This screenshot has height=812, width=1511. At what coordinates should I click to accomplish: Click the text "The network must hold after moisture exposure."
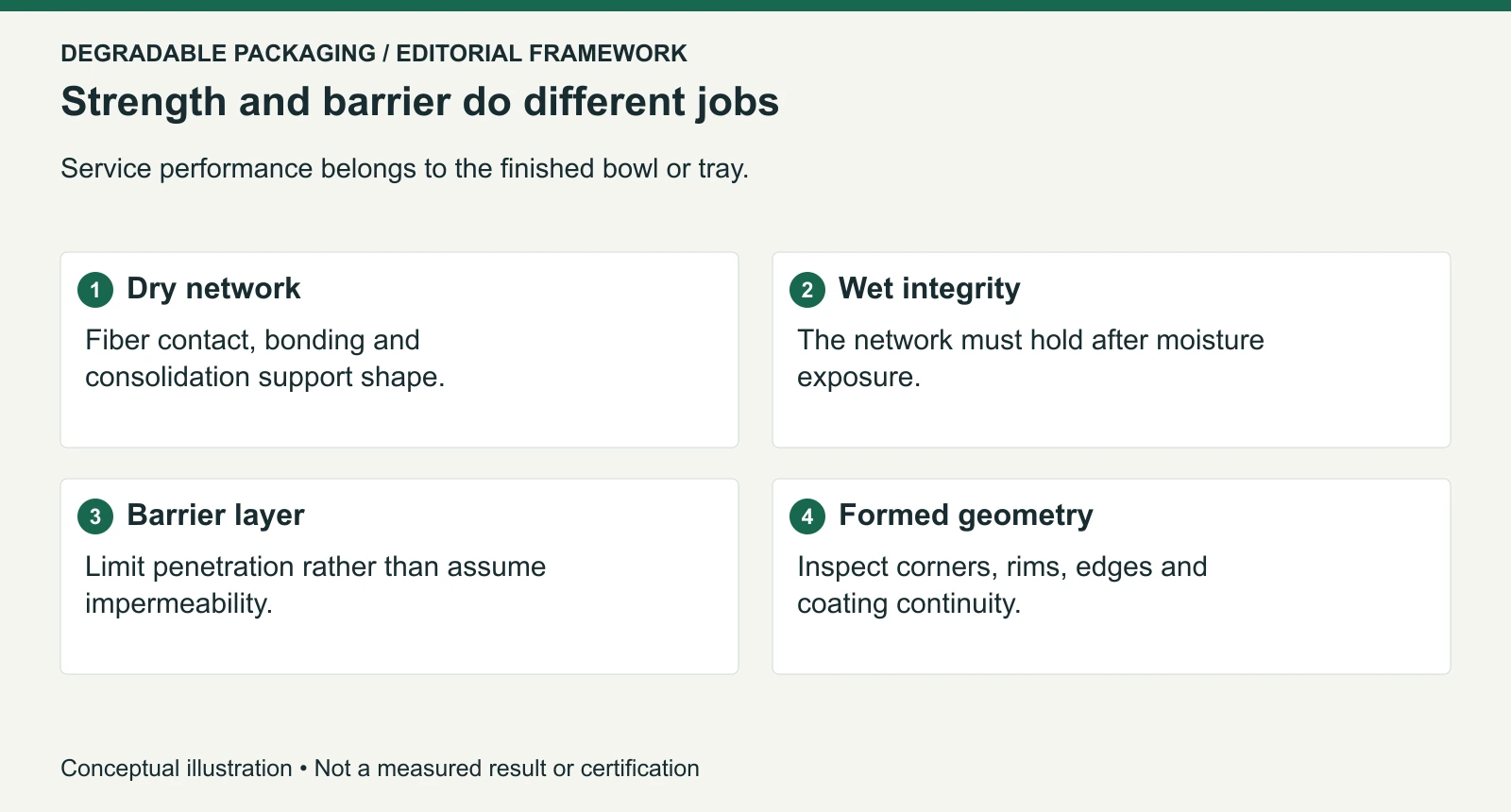(1030, 358)
